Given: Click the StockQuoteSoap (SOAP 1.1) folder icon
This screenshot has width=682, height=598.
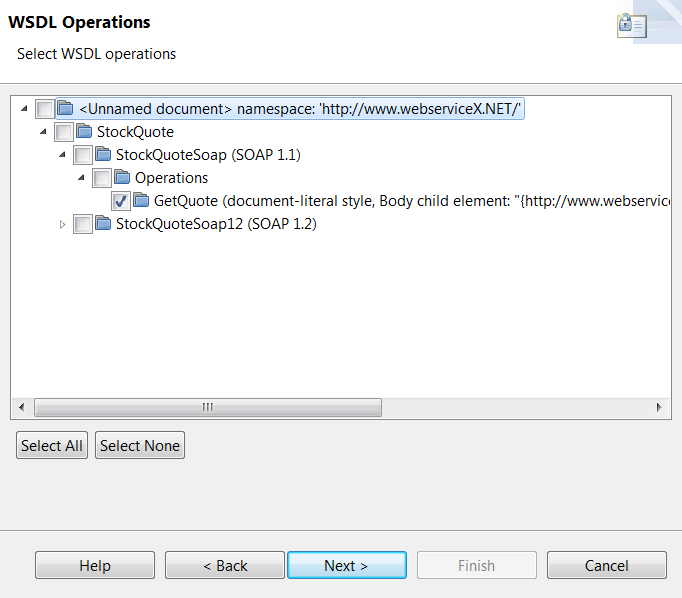Looking at the screenshot, I should pos(103,154).
